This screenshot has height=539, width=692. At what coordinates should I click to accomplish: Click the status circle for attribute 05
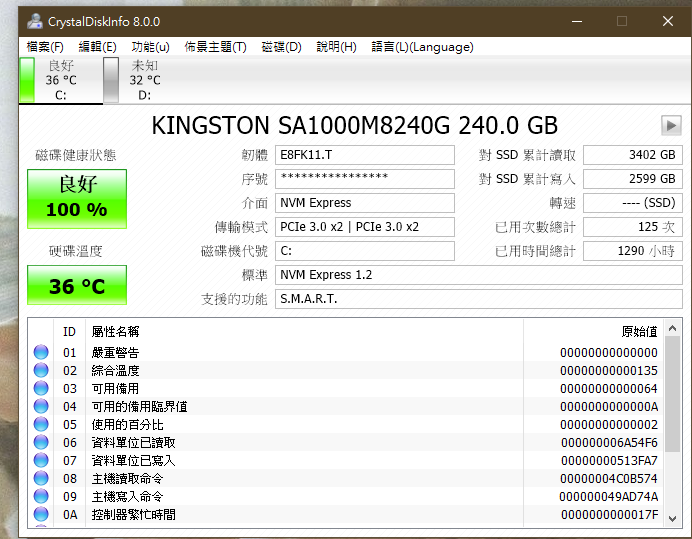pos(41,424)
